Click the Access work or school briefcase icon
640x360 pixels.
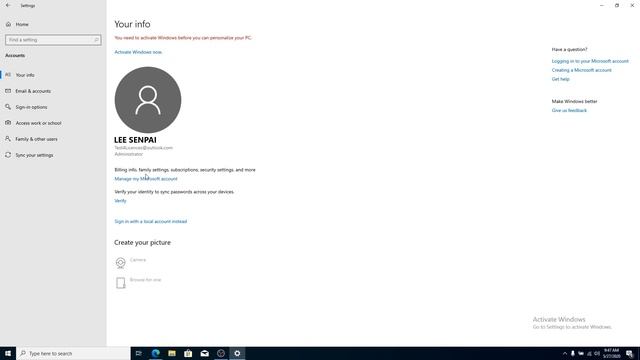click(x=8, y=122)
